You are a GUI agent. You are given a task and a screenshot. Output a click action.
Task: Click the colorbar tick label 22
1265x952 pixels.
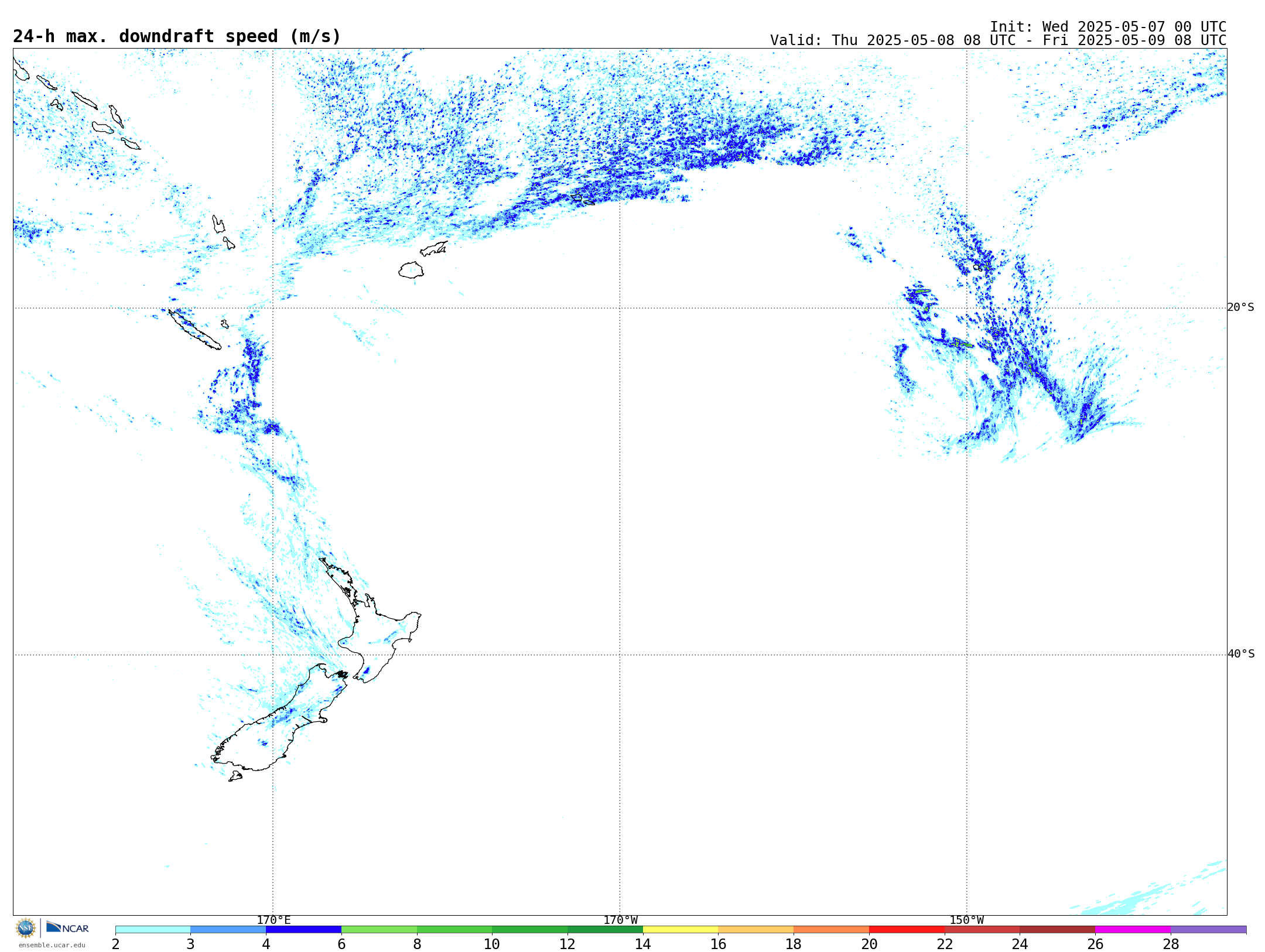[x=945, y=944]
